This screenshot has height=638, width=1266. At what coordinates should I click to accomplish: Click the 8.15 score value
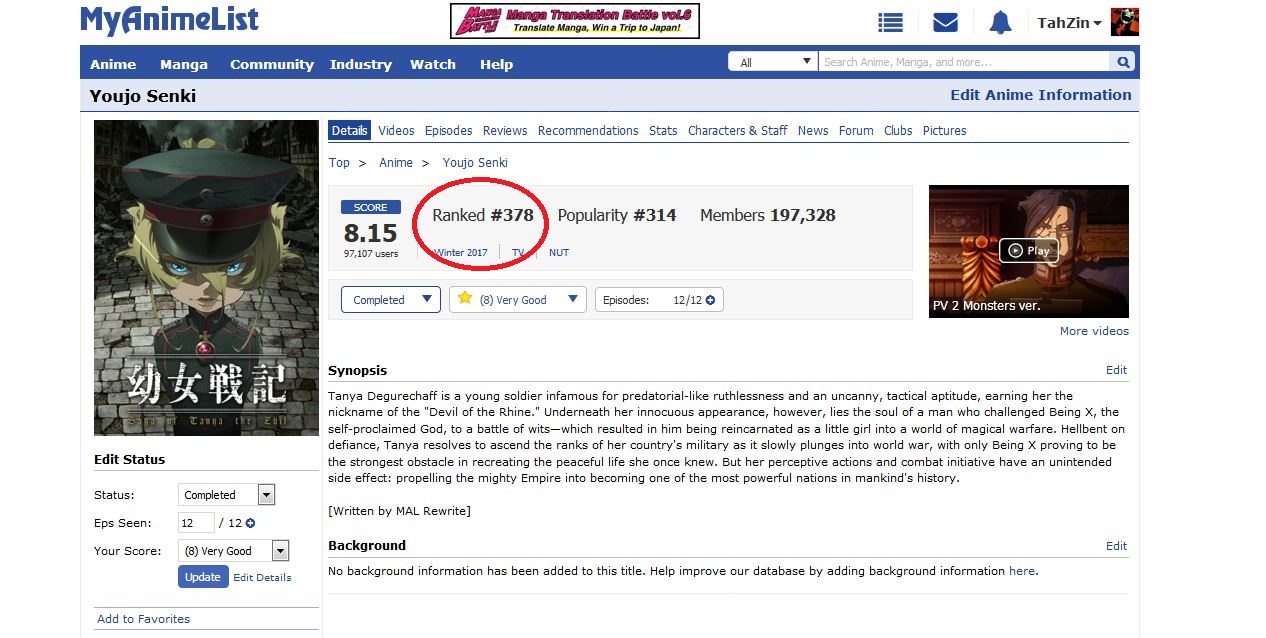click(371, 233)
